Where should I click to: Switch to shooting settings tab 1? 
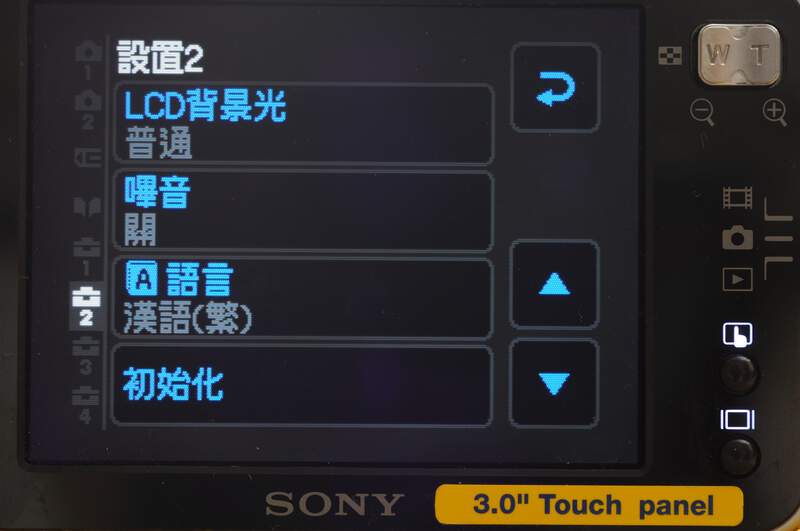point(88,59)
